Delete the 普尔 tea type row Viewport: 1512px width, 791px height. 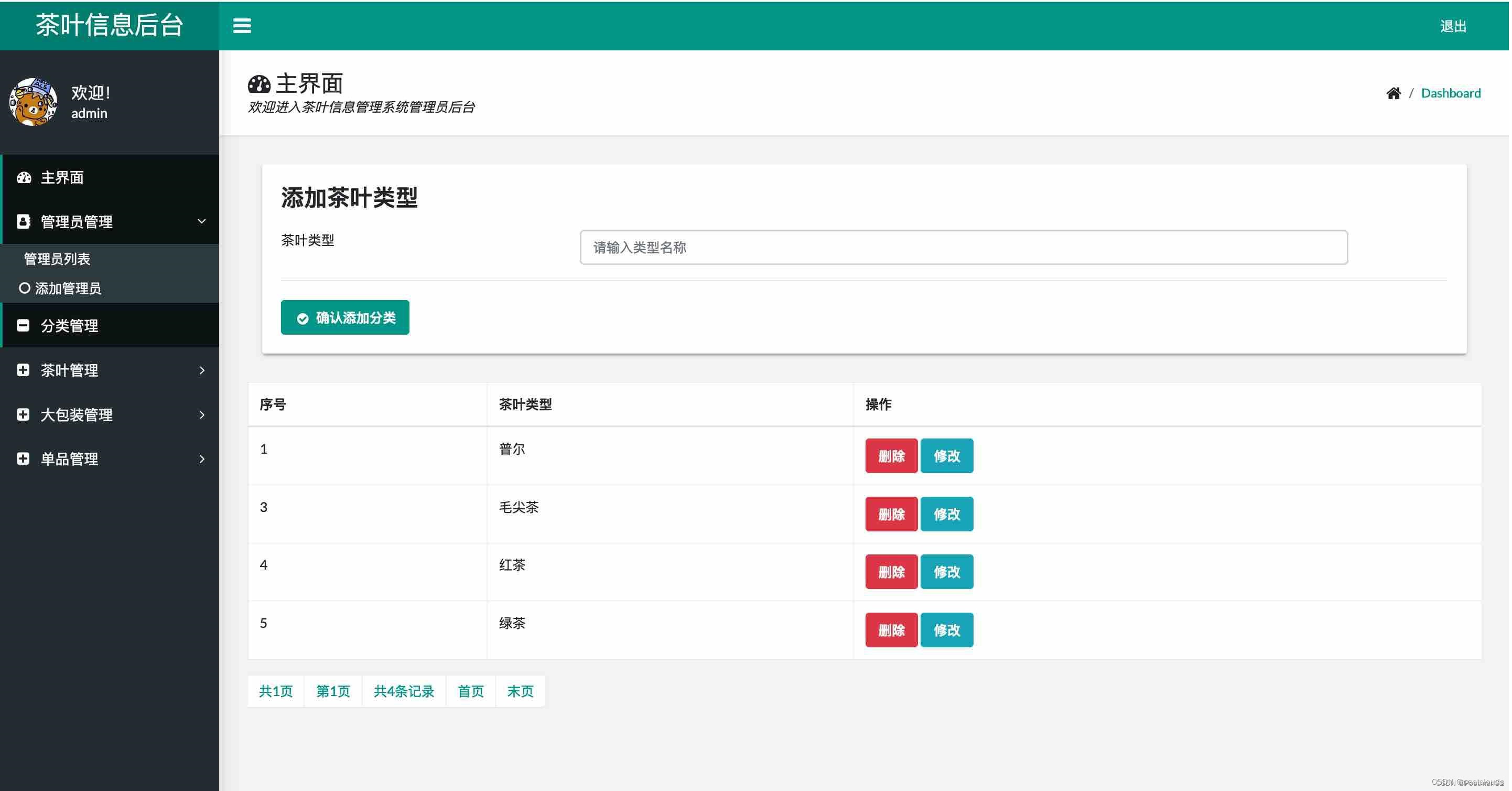pyautogui.click(x=890, y=456)
